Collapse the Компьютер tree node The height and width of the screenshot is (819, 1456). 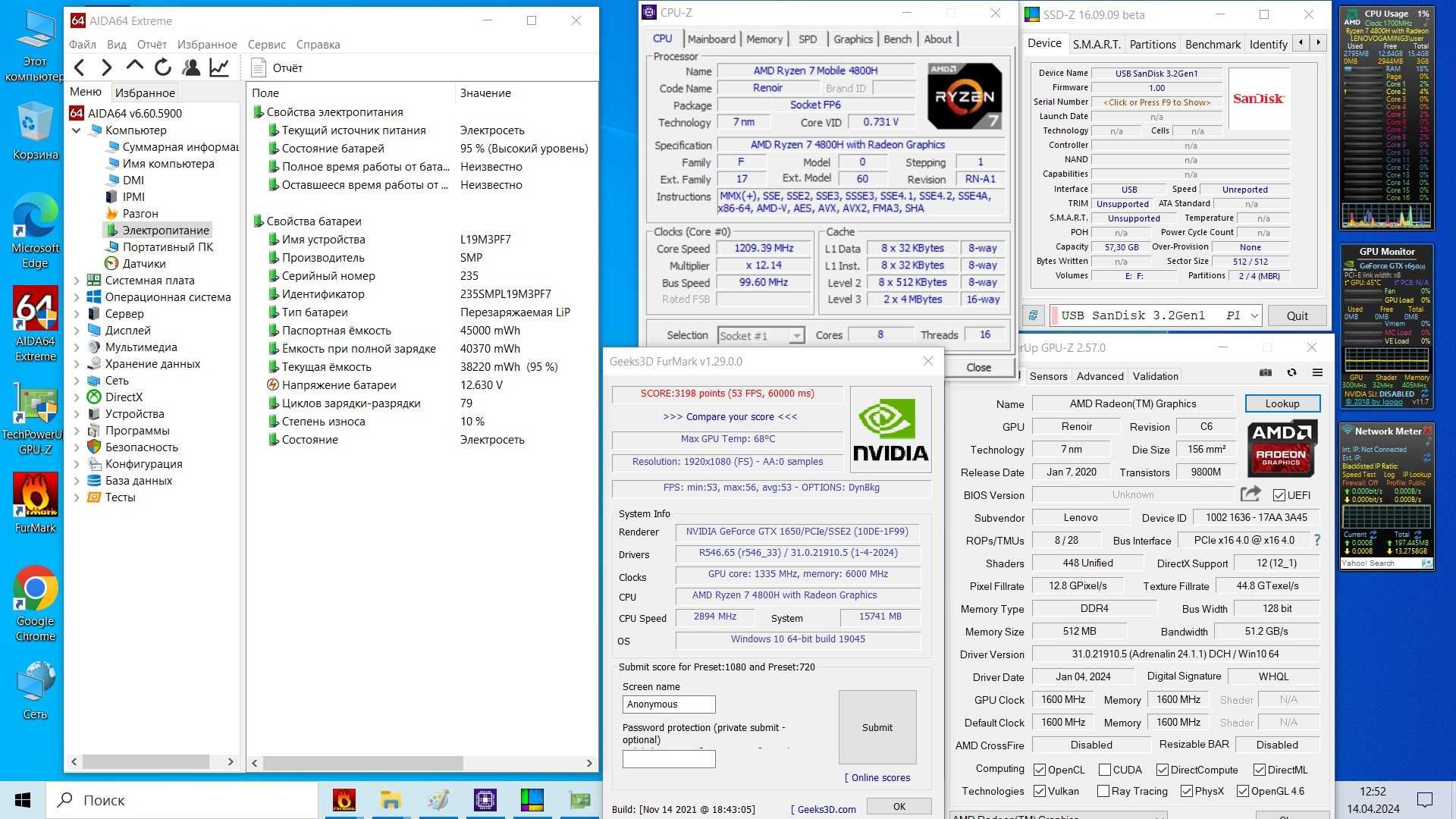click(x=77, y=130)
